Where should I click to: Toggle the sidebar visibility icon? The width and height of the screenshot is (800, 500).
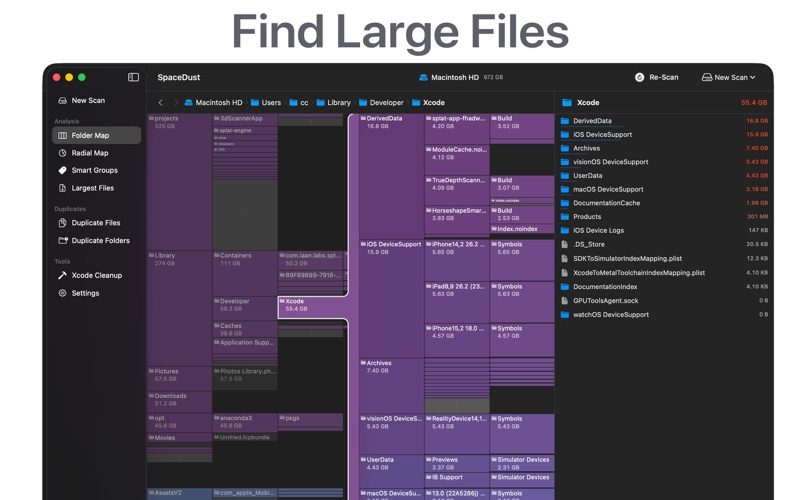click(133, 77)
